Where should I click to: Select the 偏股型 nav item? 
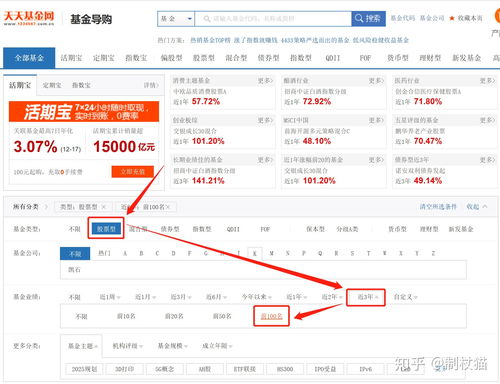point(172,58)
